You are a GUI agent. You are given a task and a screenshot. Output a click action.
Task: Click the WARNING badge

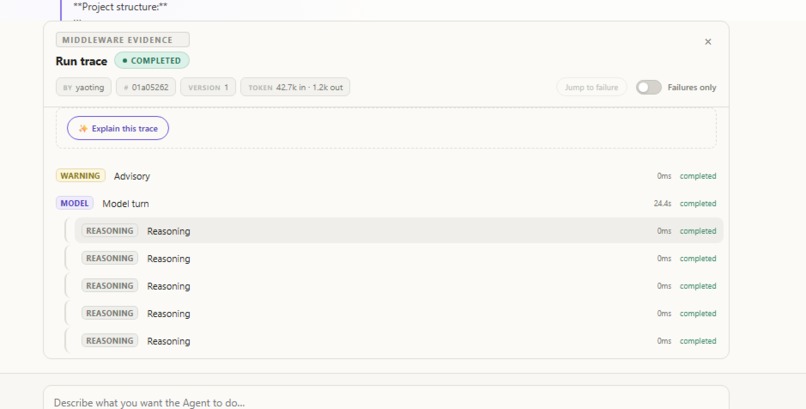pyautogui.click(x=80, y=176)
